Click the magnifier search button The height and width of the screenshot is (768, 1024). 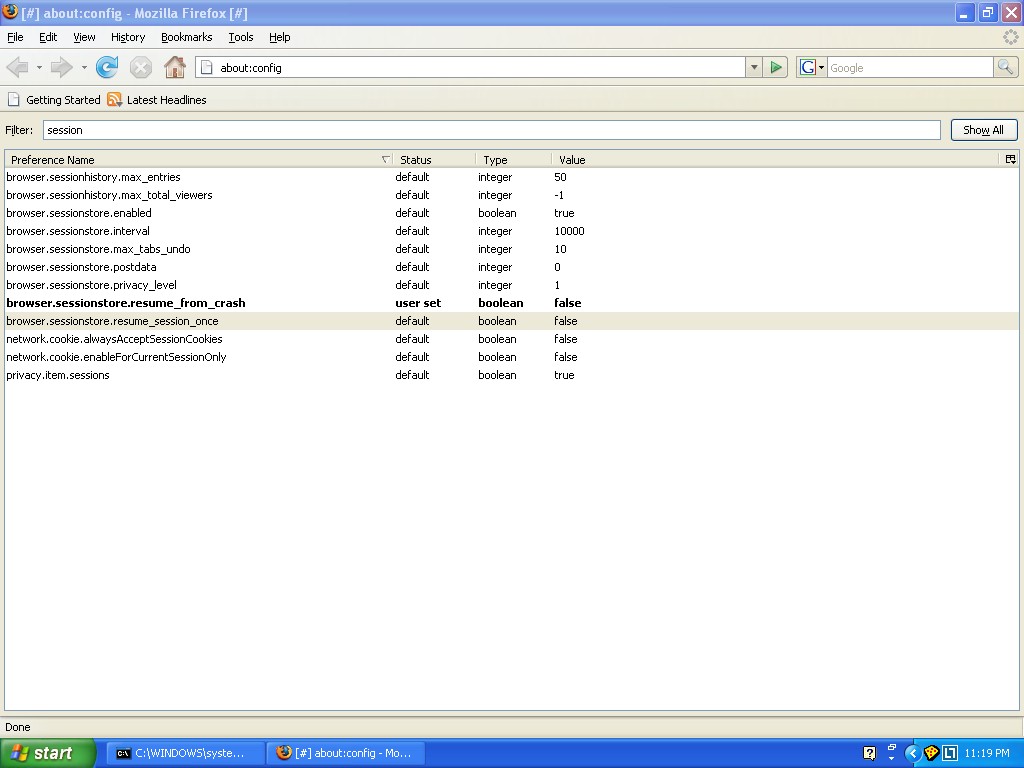(x=1005, y=67)
